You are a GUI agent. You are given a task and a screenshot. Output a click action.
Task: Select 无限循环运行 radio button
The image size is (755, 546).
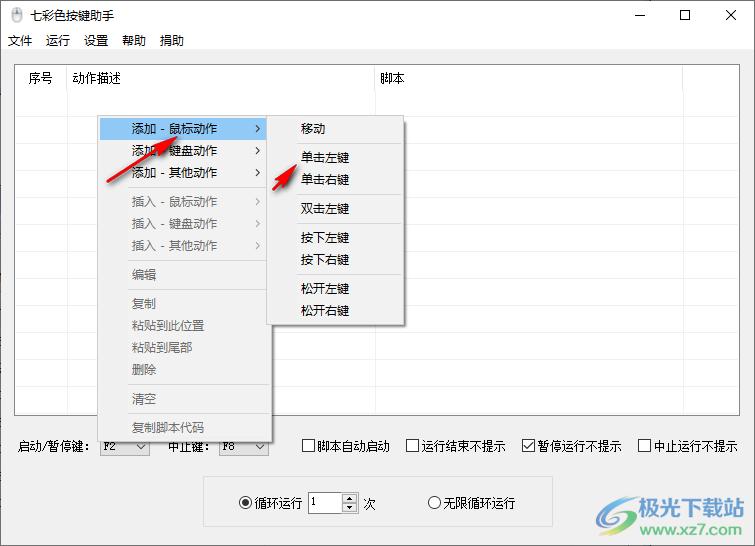coord(434,503)
